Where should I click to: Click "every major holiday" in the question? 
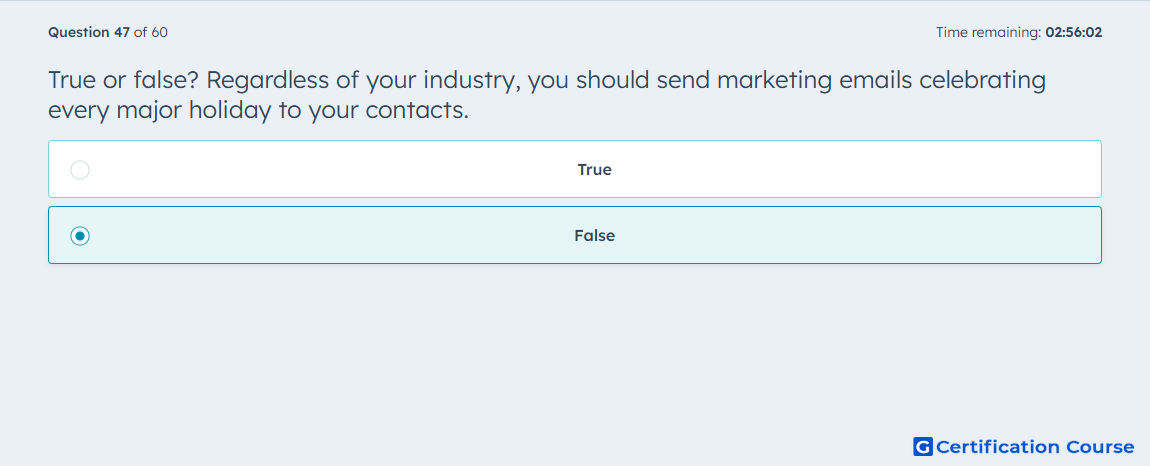pyautogui.click(x=159, y=111)
